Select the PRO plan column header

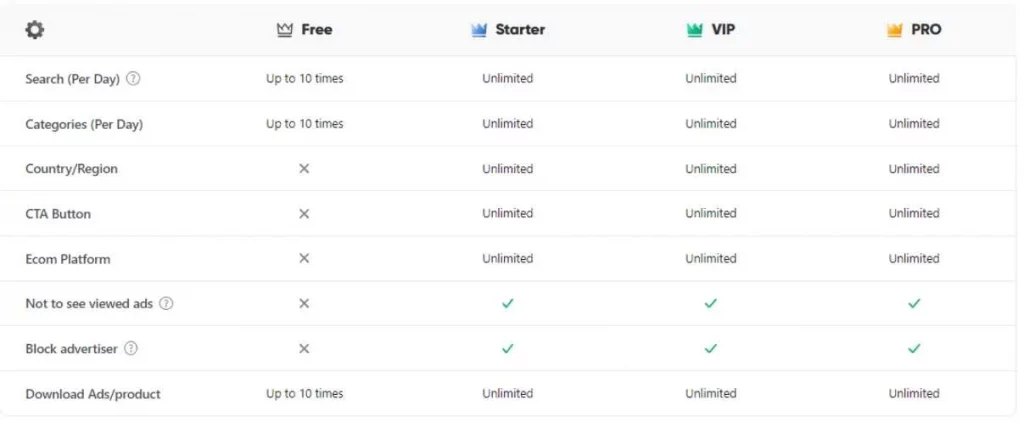pyautogui.click(x=914, y=29)
